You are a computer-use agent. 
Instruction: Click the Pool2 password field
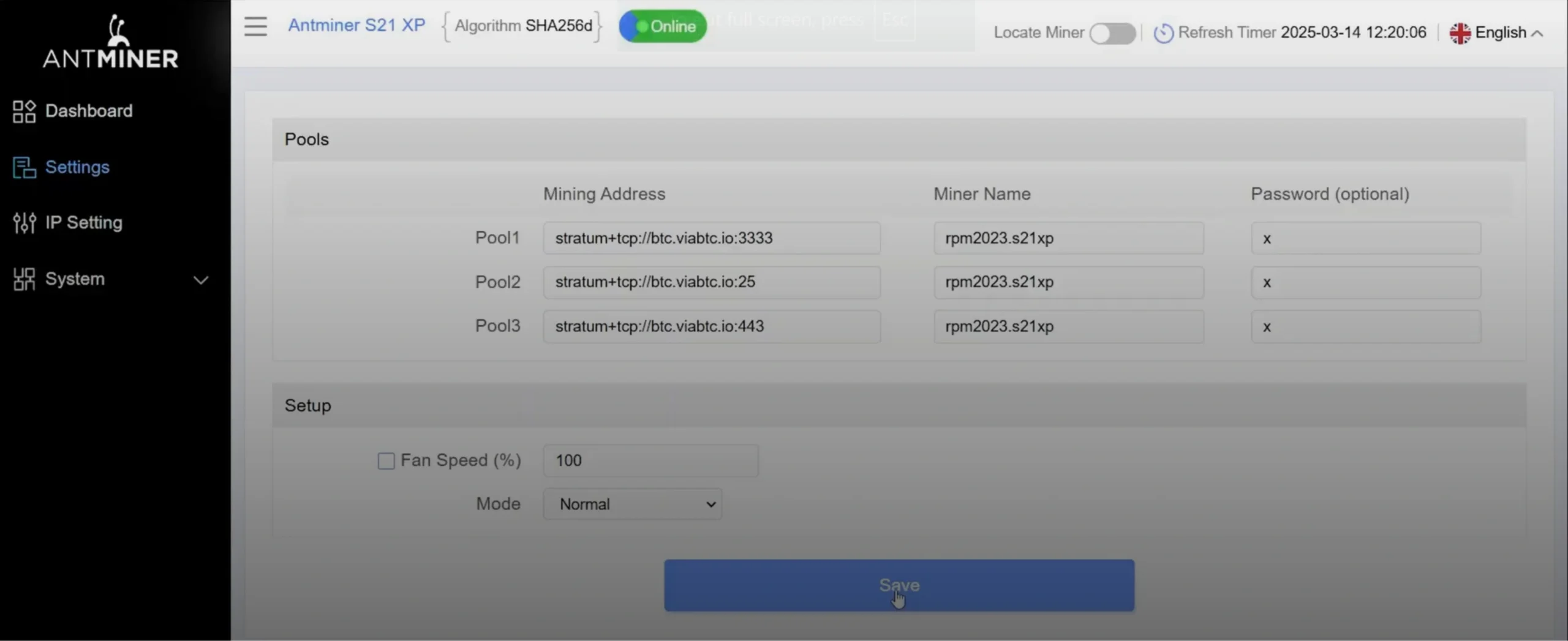pos(1366,282)
